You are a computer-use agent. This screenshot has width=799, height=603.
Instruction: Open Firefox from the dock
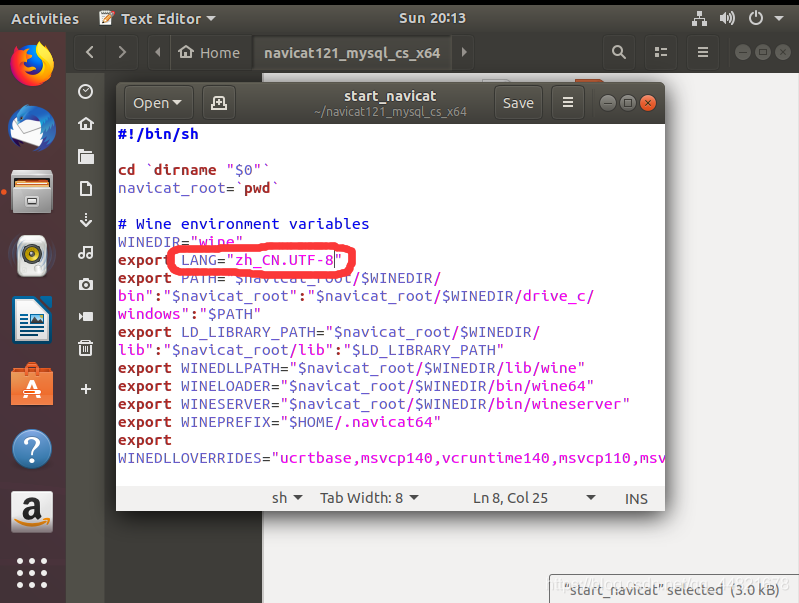coord(32,64)
